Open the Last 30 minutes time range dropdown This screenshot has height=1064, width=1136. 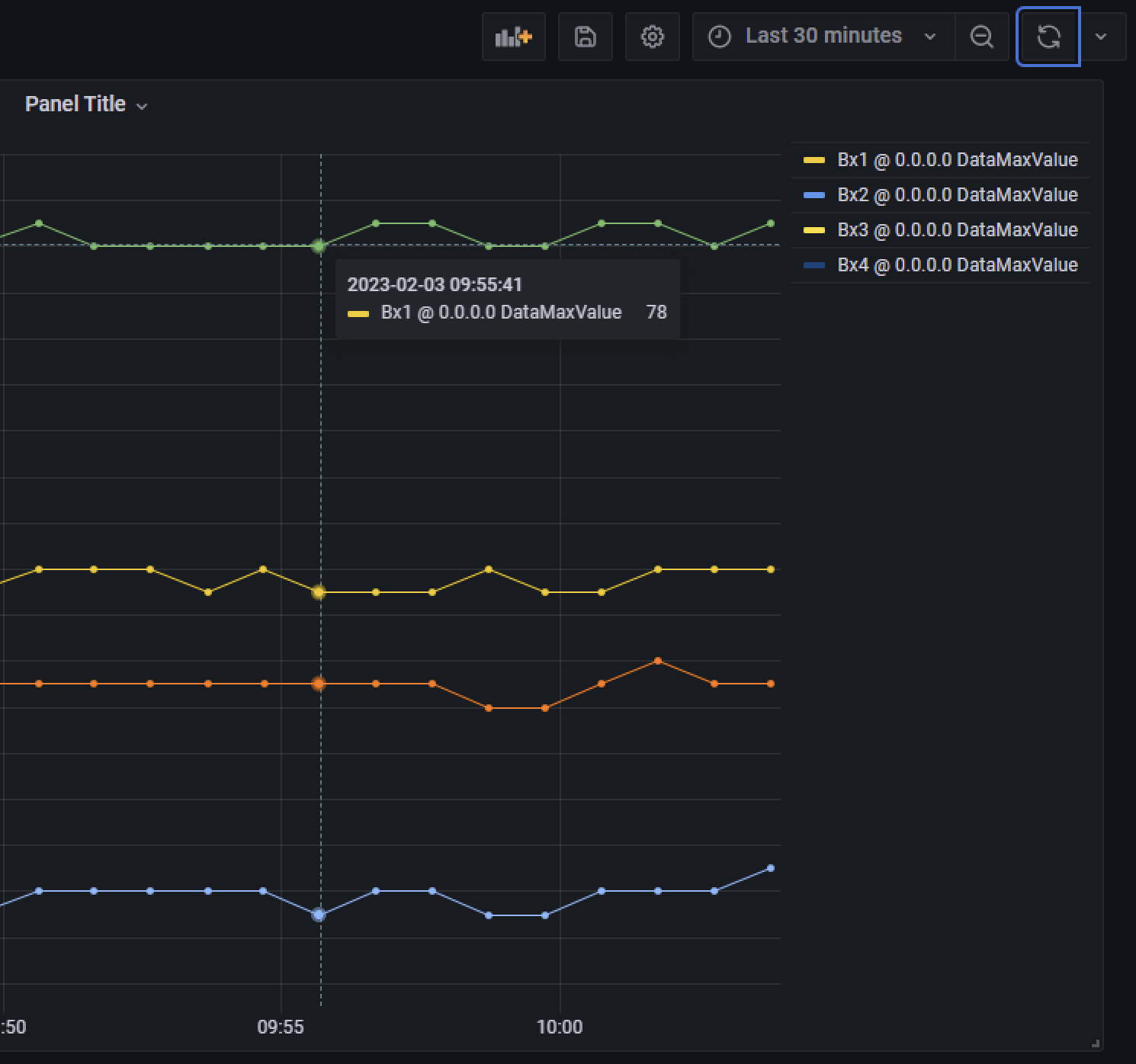(x=929, y=36)
